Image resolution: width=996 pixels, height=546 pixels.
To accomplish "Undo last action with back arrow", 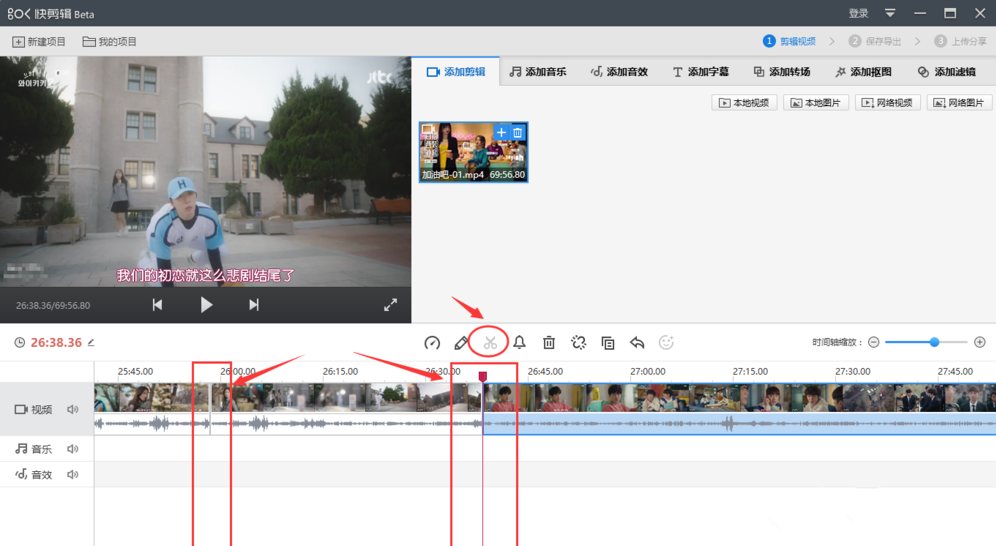I will (637, 343).
